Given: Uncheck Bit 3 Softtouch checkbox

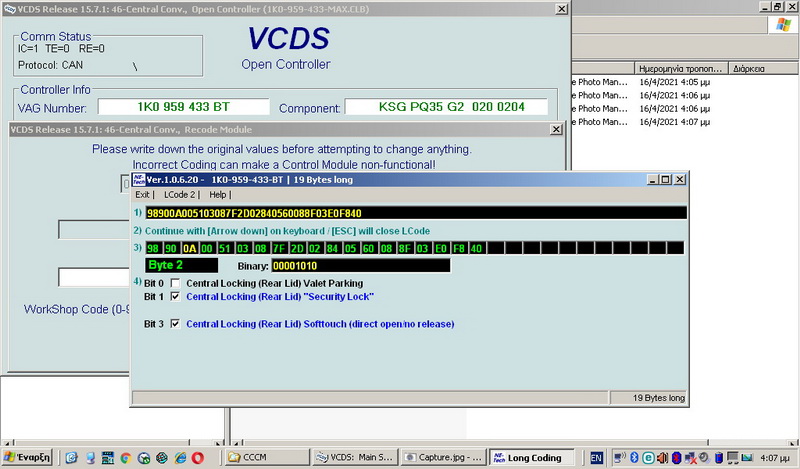Looking at the screenshot, I should click(x=175, y=324).
